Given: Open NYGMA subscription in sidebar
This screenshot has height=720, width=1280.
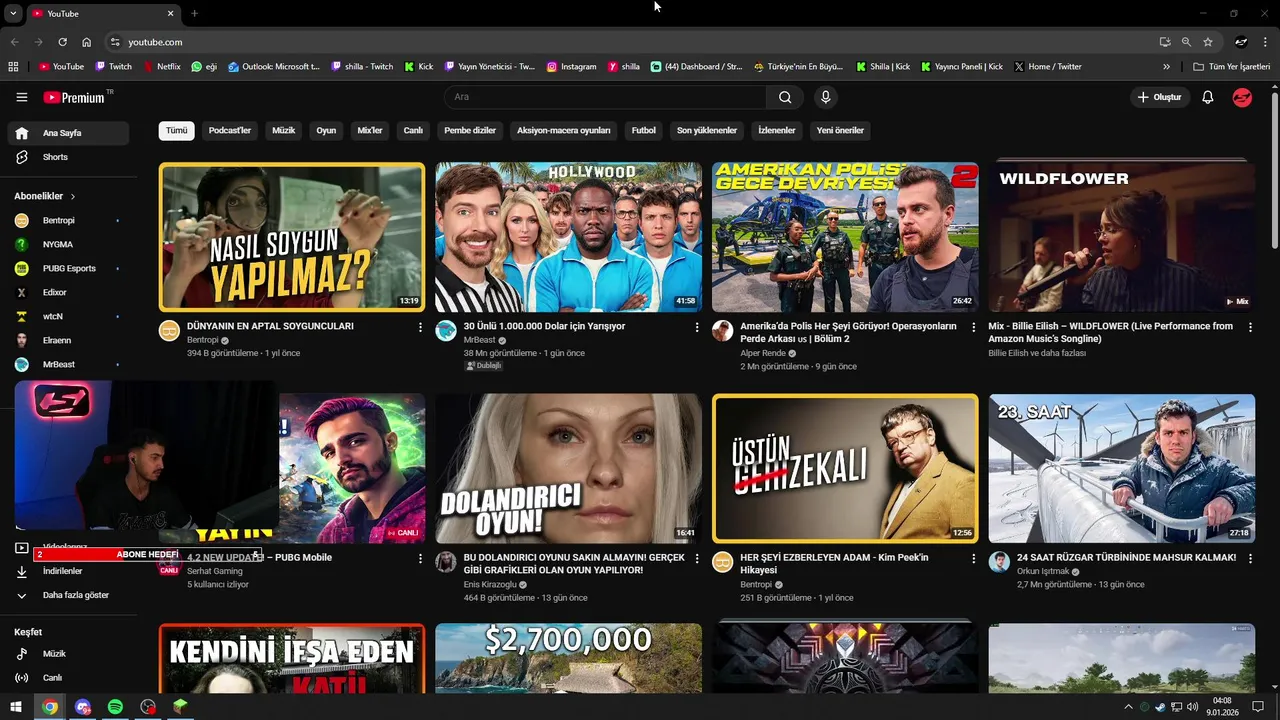Looking at the screenshot, I should click(68, 244).
